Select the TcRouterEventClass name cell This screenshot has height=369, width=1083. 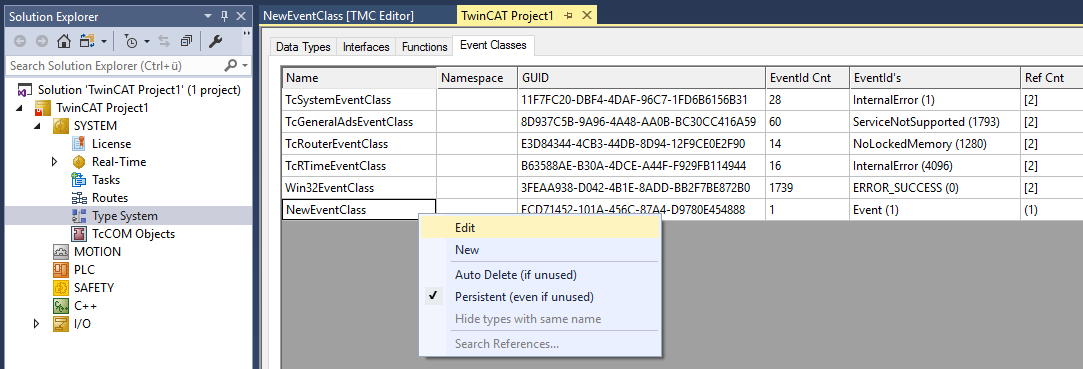359,144
